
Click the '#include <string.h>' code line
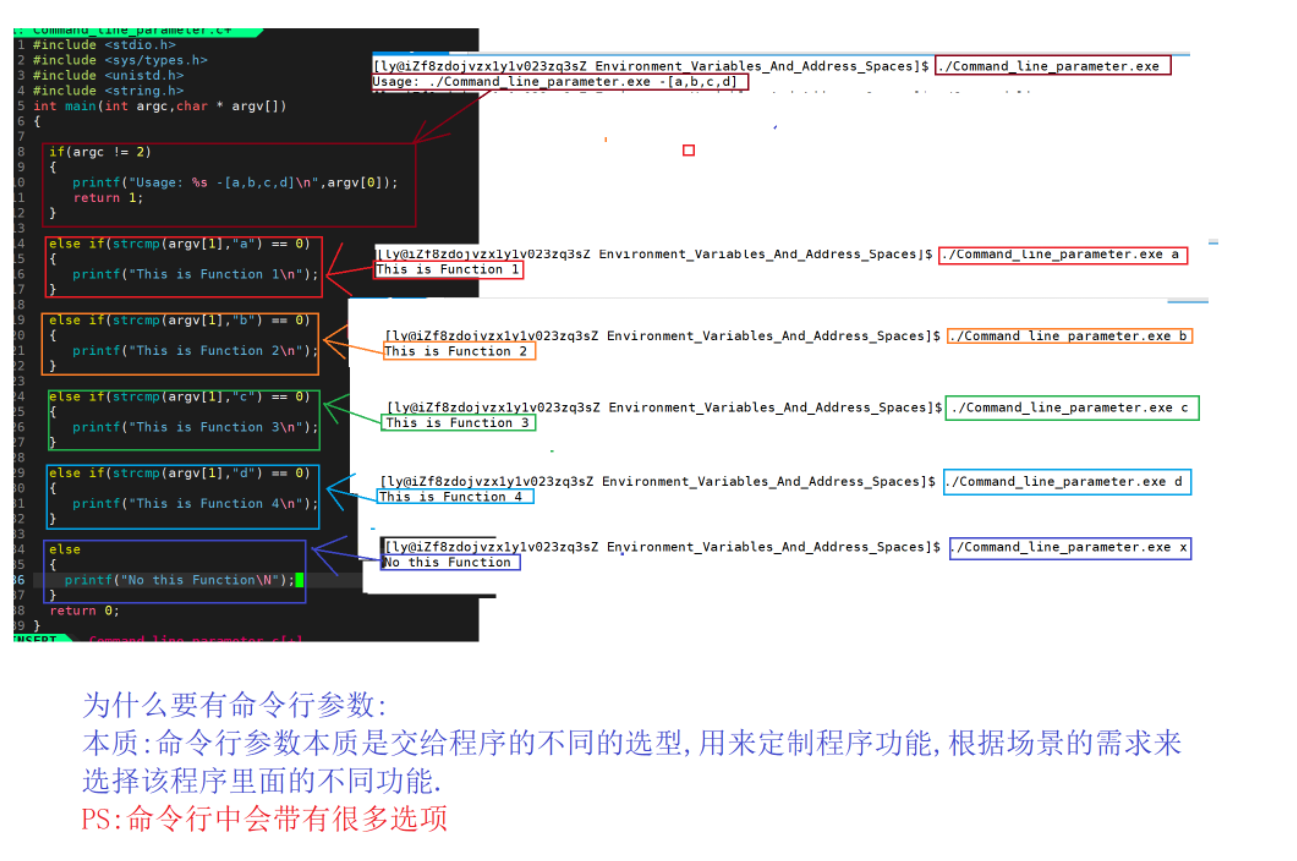(108, 90)
